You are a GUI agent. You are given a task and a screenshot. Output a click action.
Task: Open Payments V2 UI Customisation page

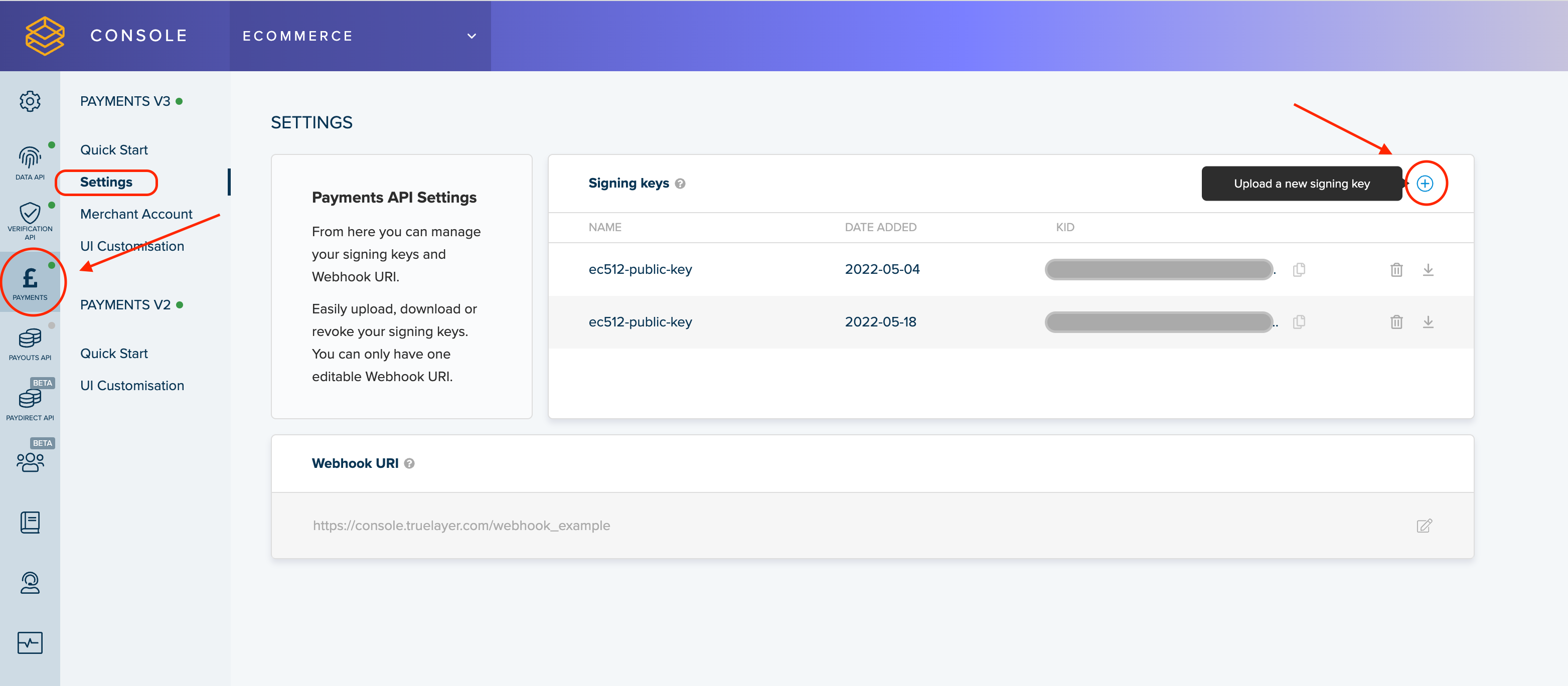[x=132, y=385]
